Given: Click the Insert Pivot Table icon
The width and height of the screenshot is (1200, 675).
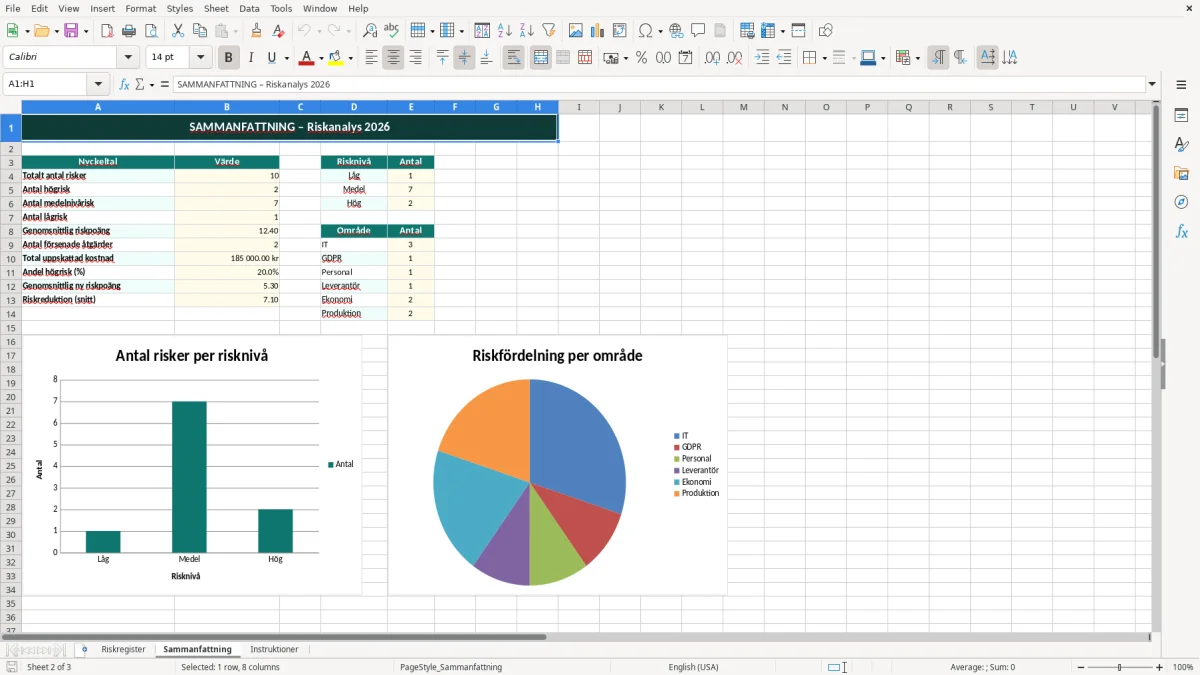Looking at the screenshot, I should 620,31.
